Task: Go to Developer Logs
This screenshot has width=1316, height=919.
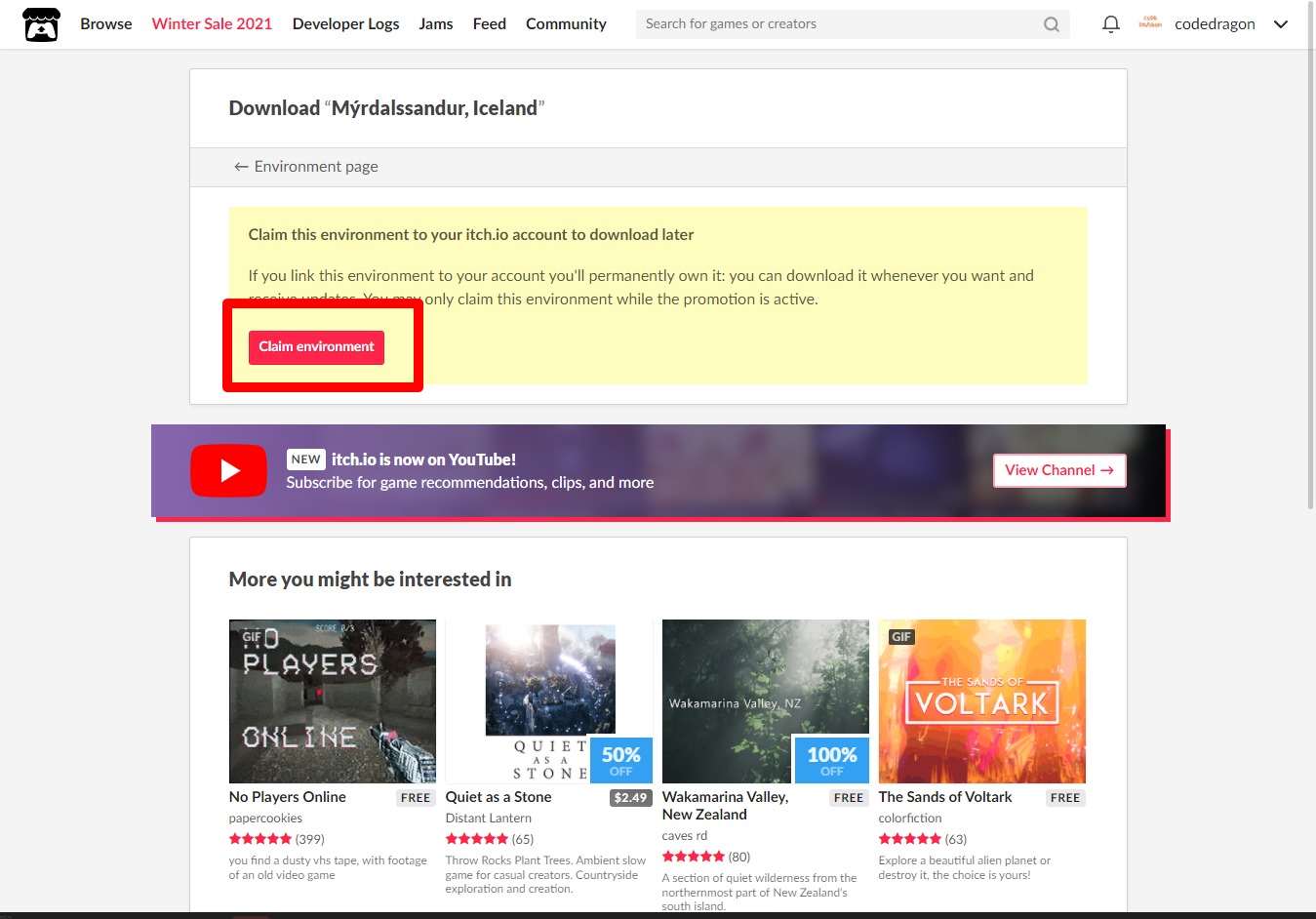Action: [345, 24]
